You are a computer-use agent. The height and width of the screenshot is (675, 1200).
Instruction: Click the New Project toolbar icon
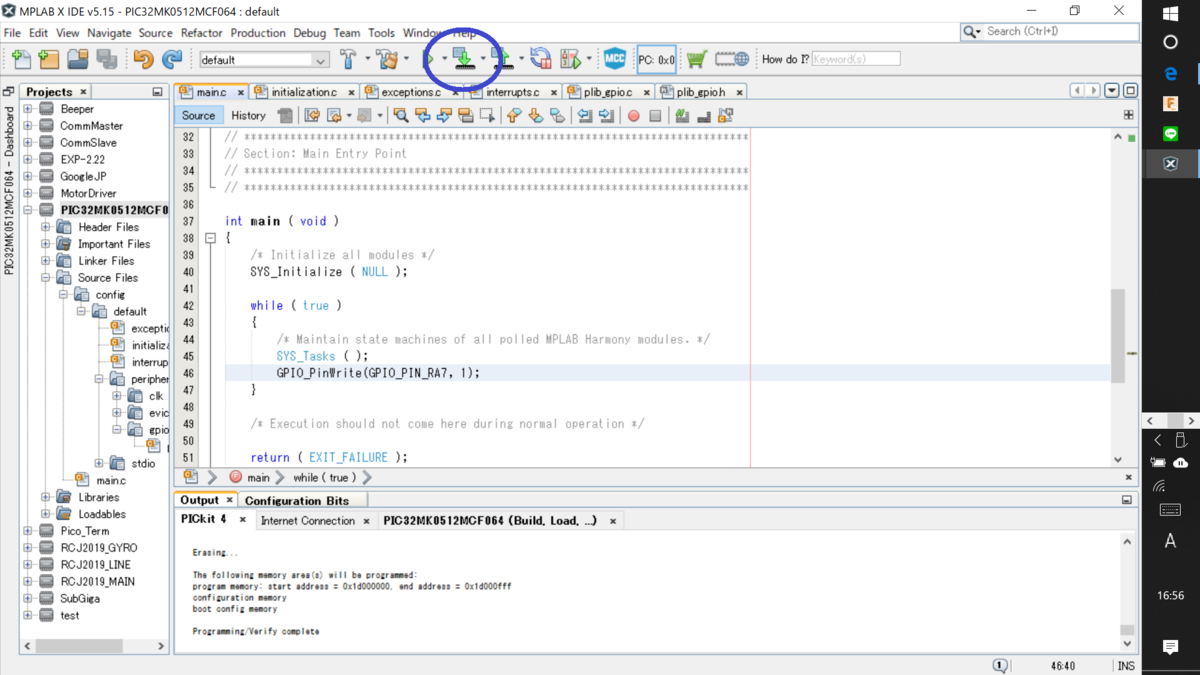tap(49, 60)
